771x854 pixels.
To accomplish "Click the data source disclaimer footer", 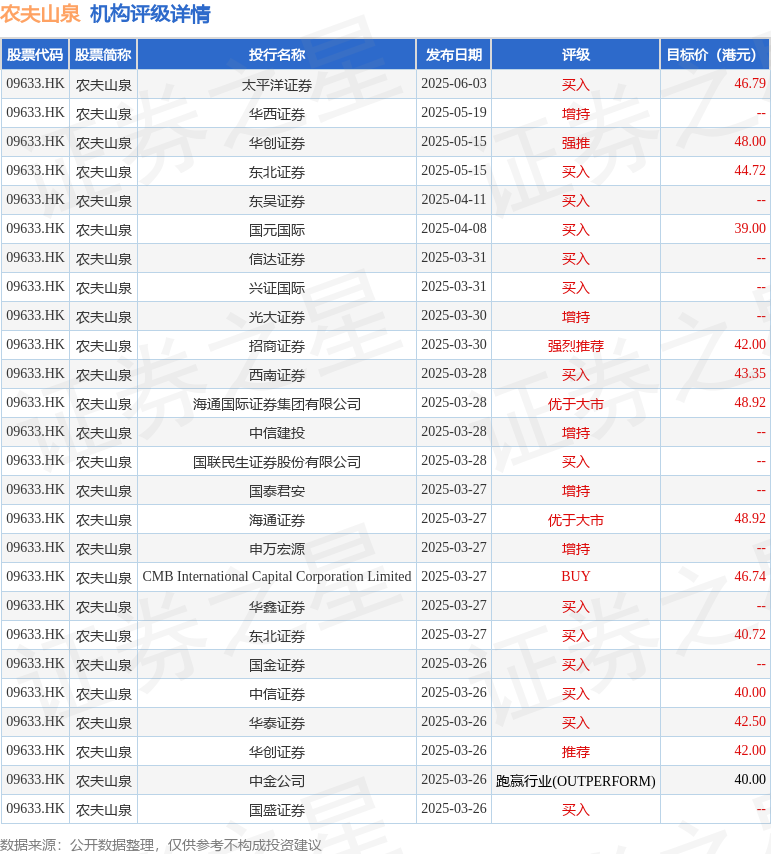I will point(161,845).
